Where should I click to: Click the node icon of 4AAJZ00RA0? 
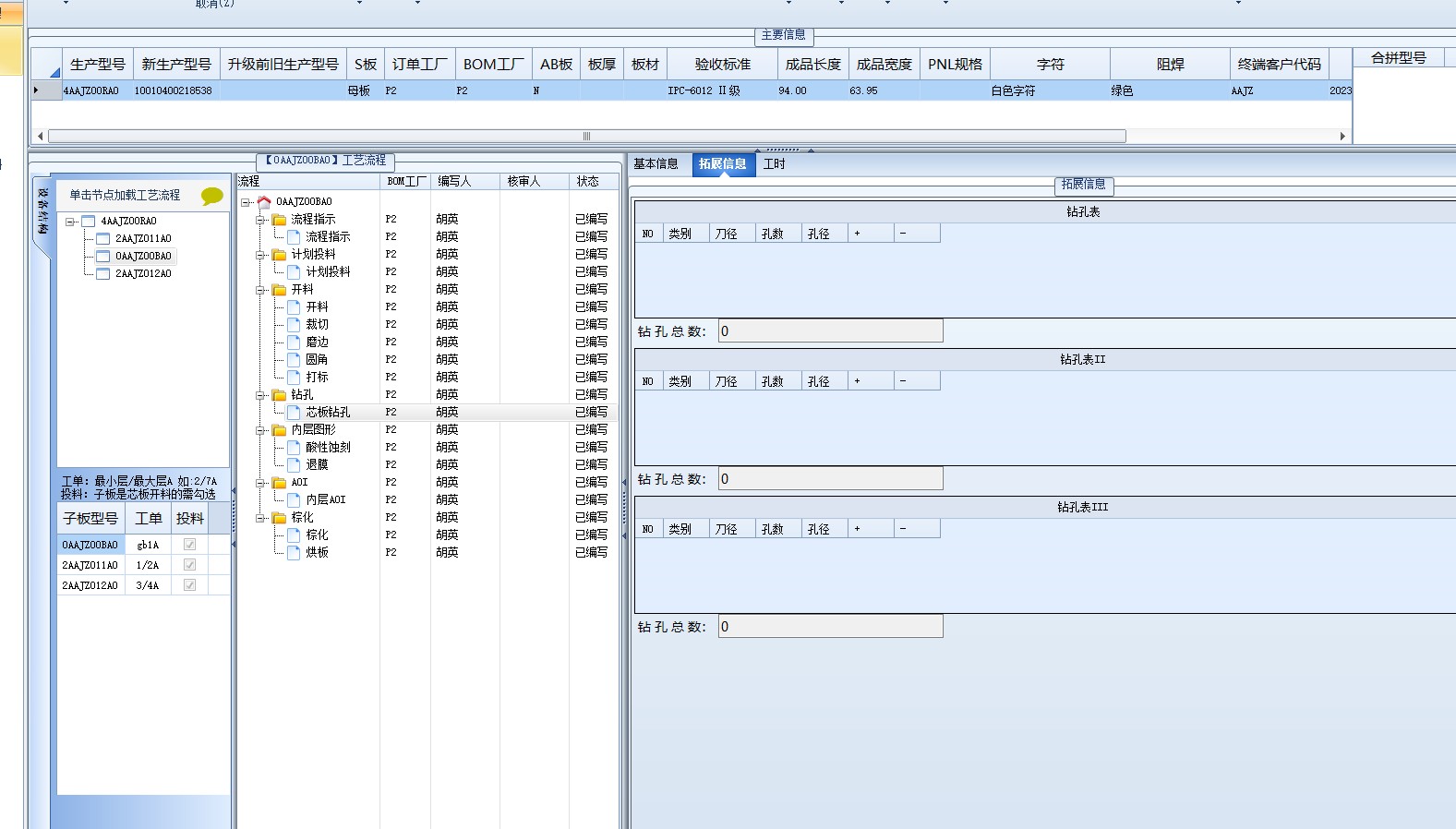89,221
